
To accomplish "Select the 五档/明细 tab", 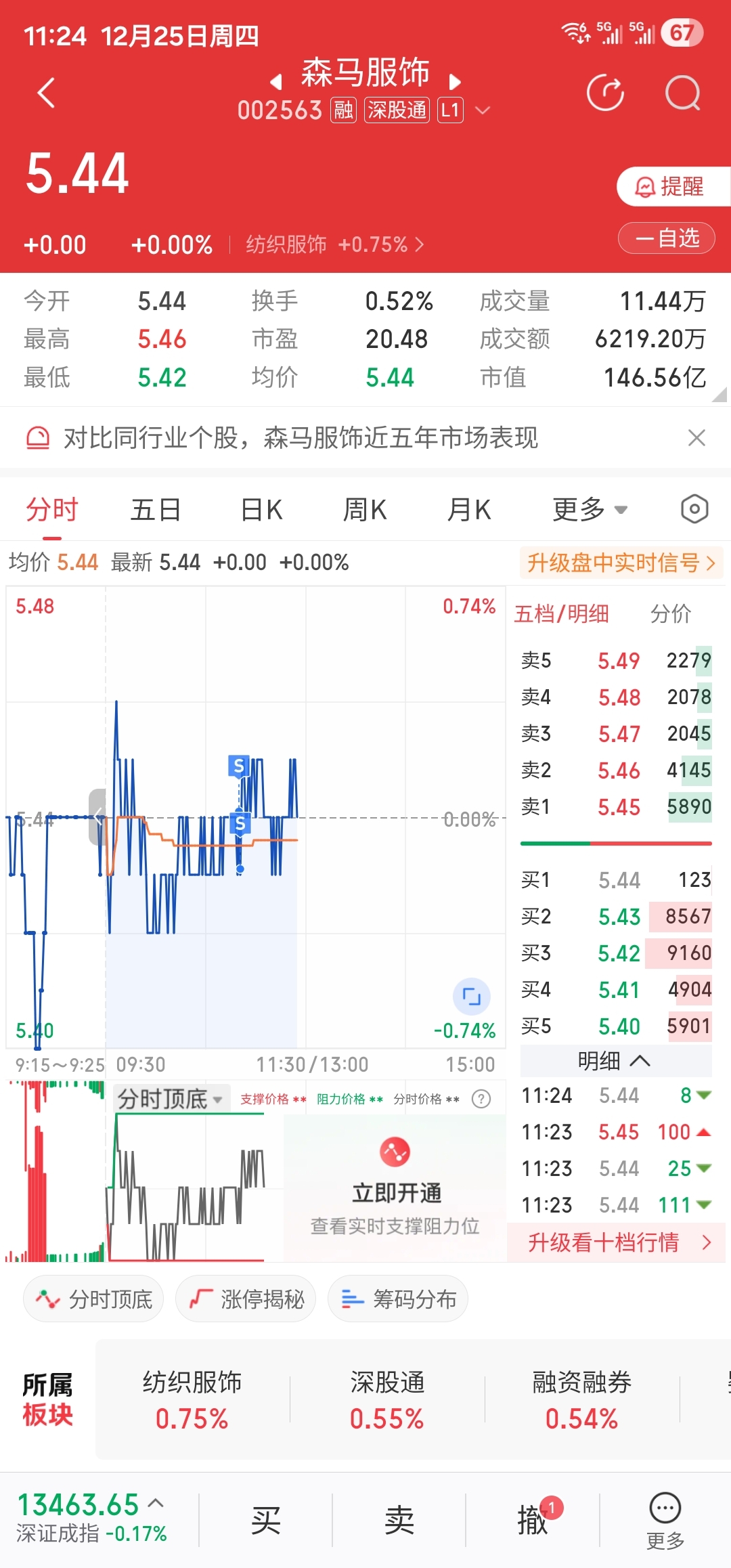I will pyautogui.click(x=561, y=614).
